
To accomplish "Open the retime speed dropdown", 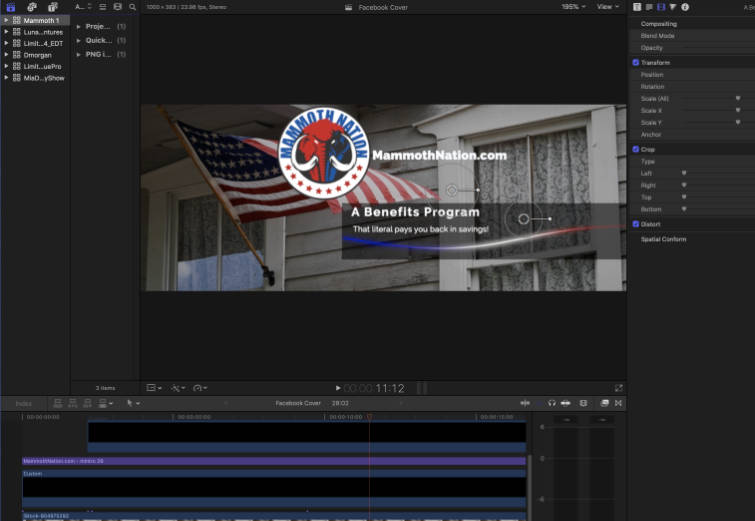I will click(x=200, y=388).
